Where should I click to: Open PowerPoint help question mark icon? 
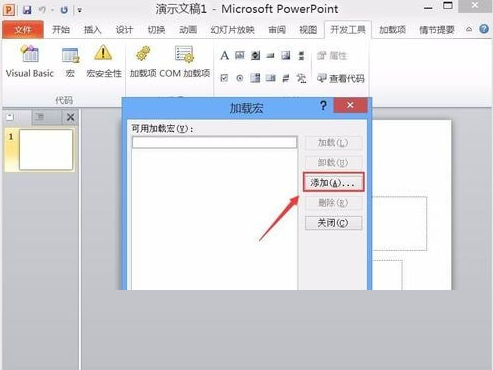pos(484,29)
